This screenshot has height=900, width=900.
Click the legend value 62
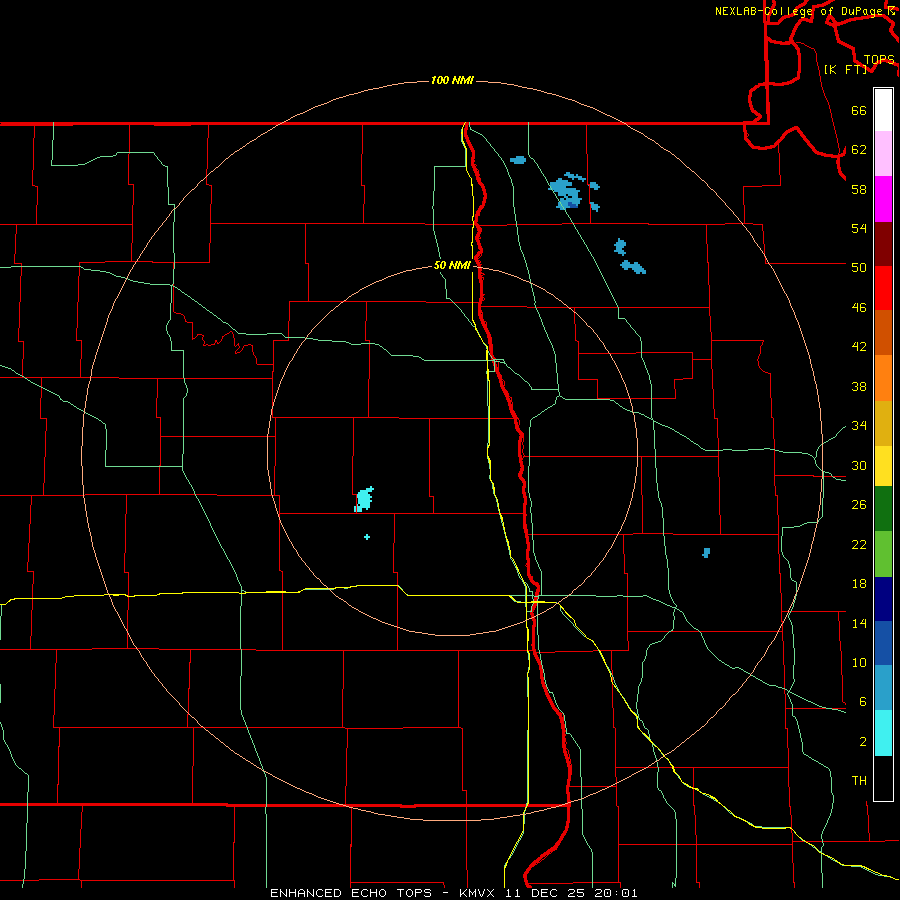(x=859, y=149)
